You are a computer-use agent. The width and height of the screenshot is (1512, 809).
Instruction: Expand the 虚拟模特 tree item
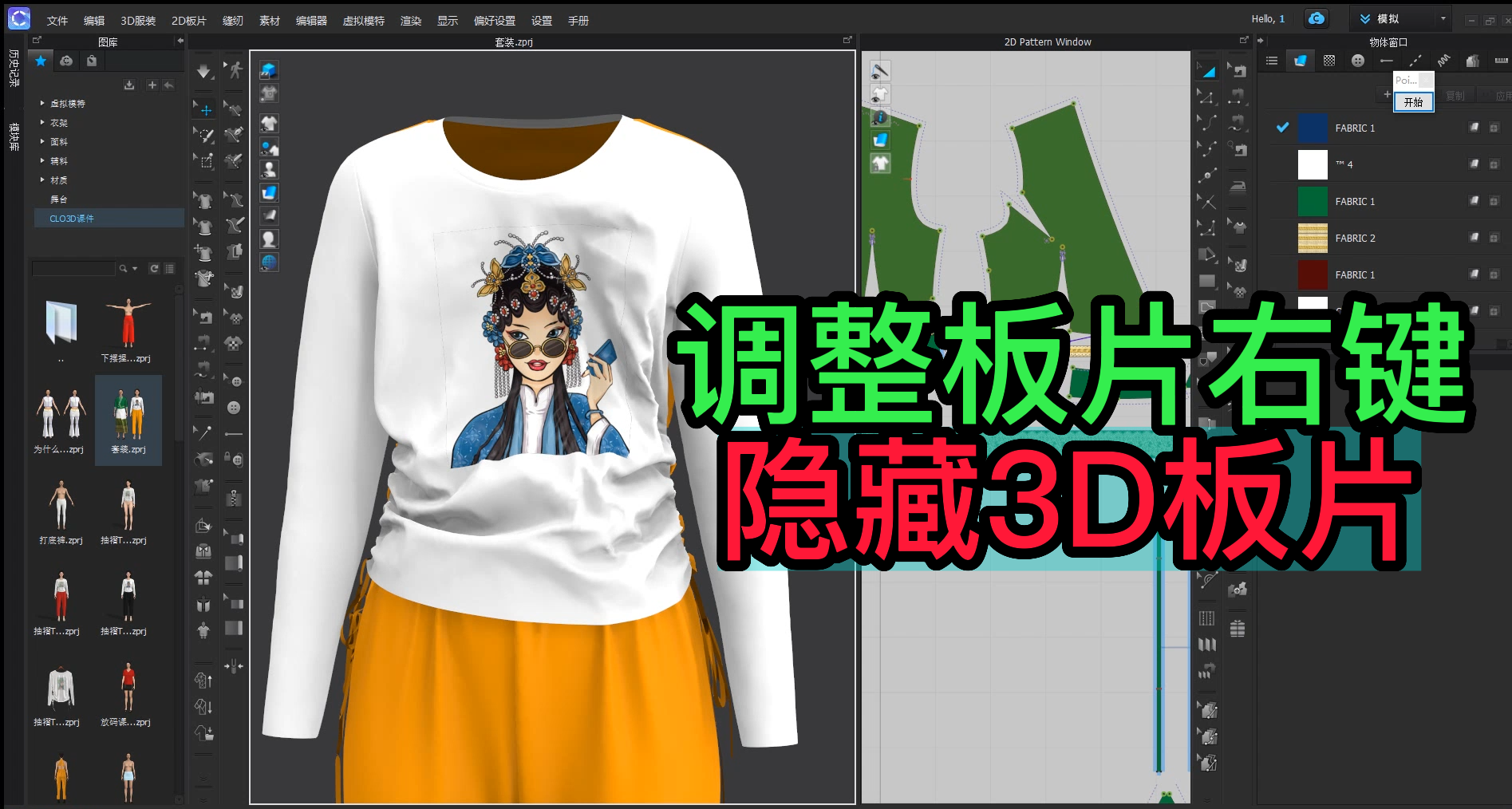(42, 103)
